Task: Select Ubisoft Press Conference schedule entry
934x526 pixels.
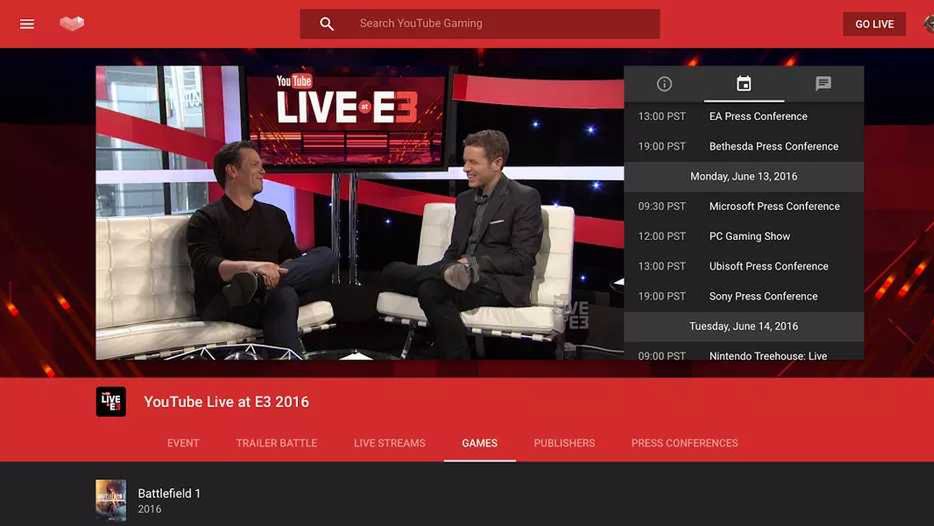Action: (x=744, y=266)
